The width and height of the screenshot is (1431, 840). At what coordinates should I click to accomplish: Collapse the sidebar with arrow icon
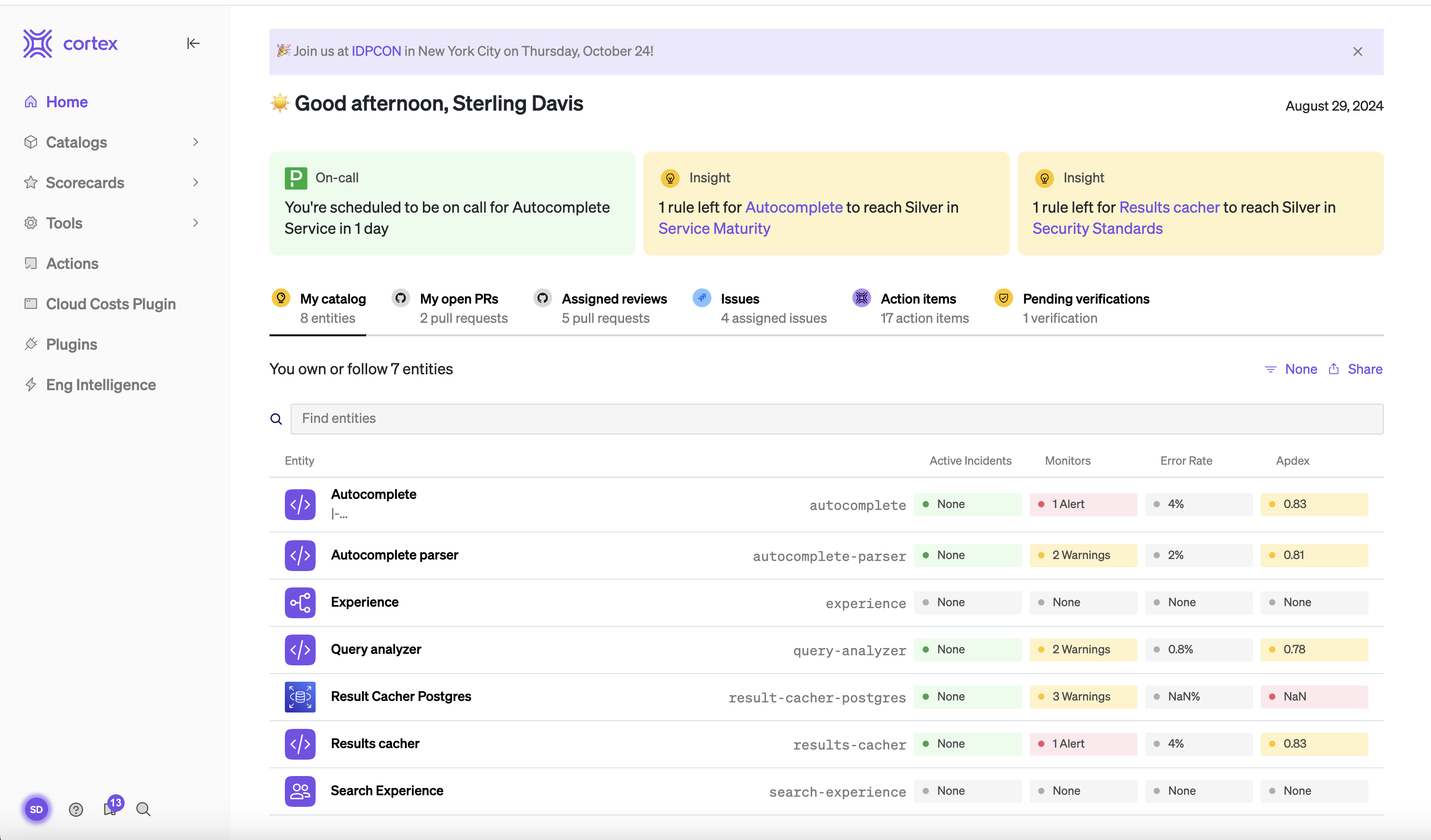point(193,43)
